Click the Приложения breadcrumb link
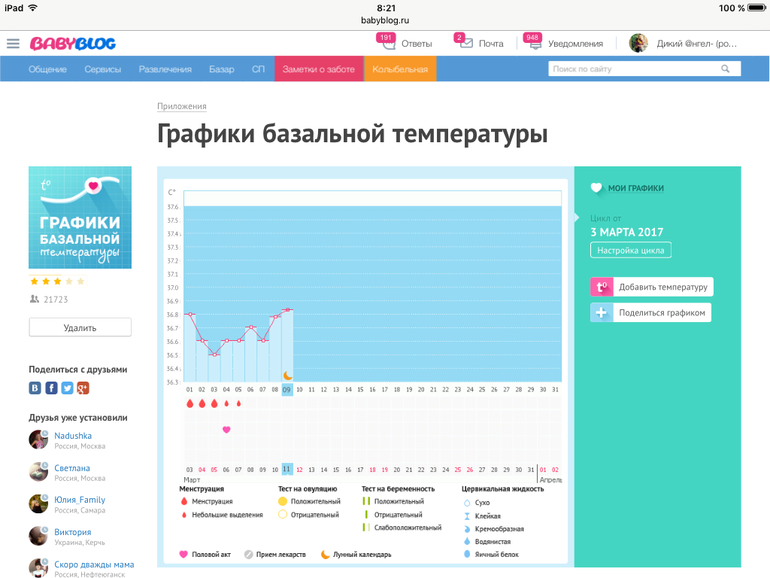Image resolution: width=770 pixels, height=578 pixels. click(181, 106)
